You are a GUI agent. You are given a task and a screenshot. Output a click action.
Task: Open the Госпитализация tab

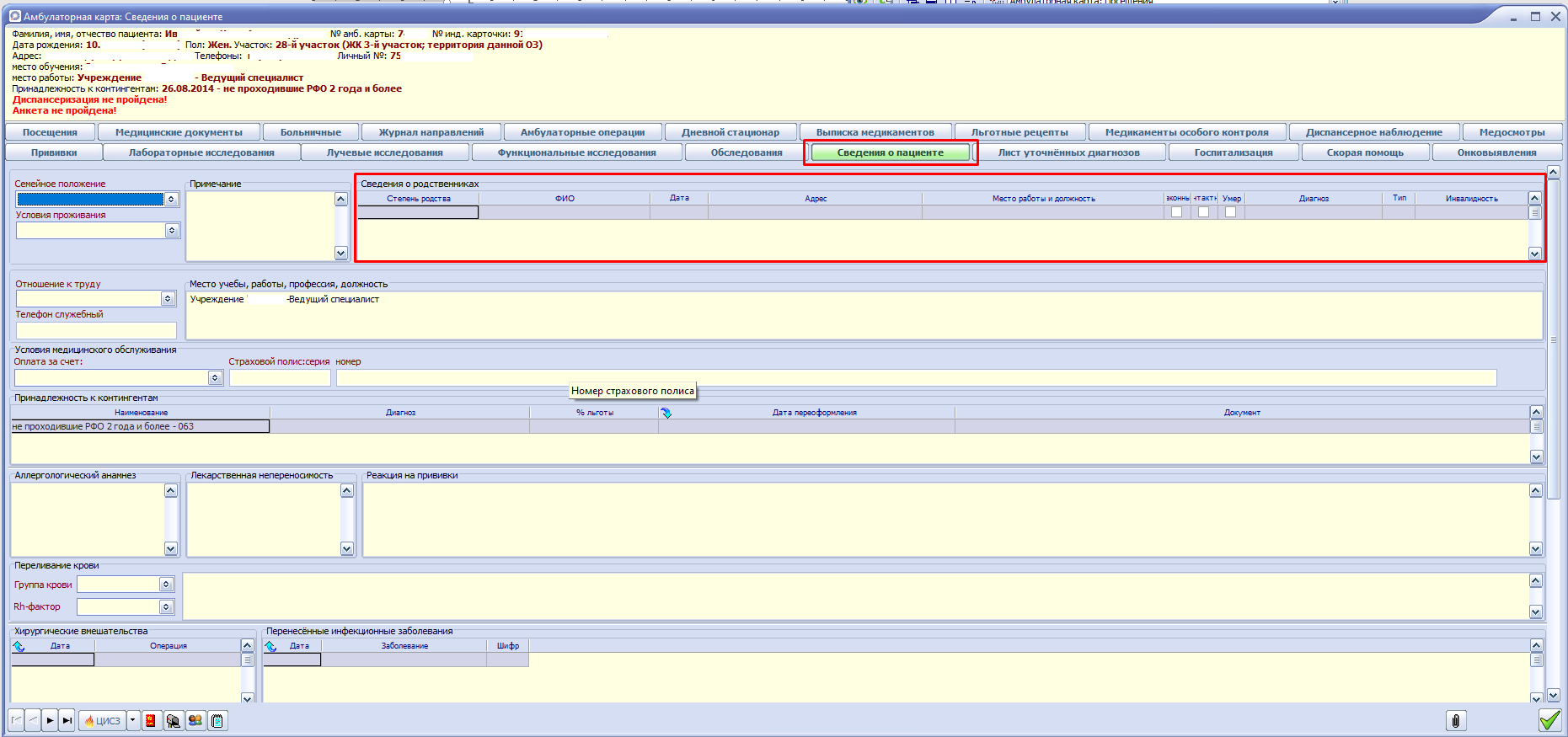[x=1233, y=152]
